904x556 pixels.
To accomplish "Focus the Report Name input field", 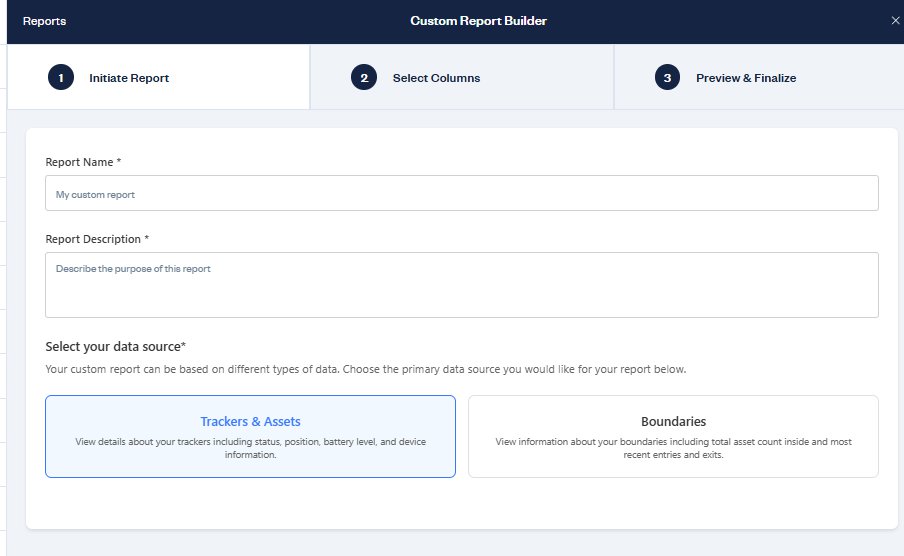I will click(x=461, y=194).
